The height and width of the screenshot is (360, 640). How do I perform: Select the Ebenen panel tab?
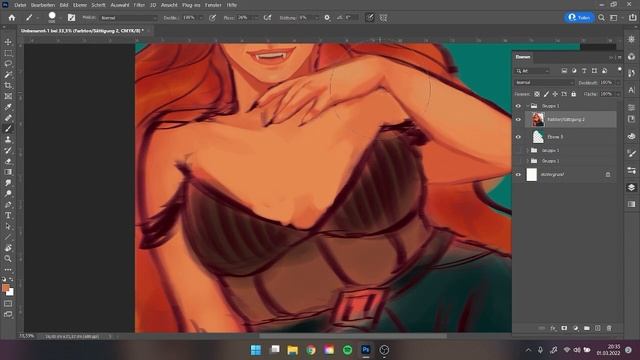[x=522, y=57]
